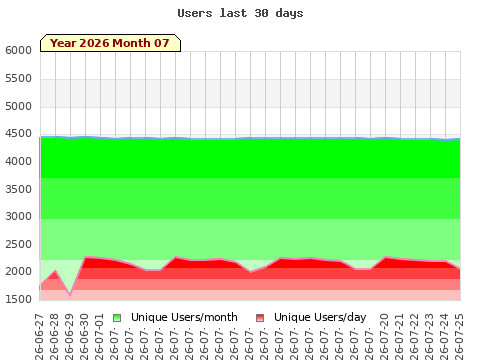
Task: Click the 4000 y-axis label
Action: 18,161
